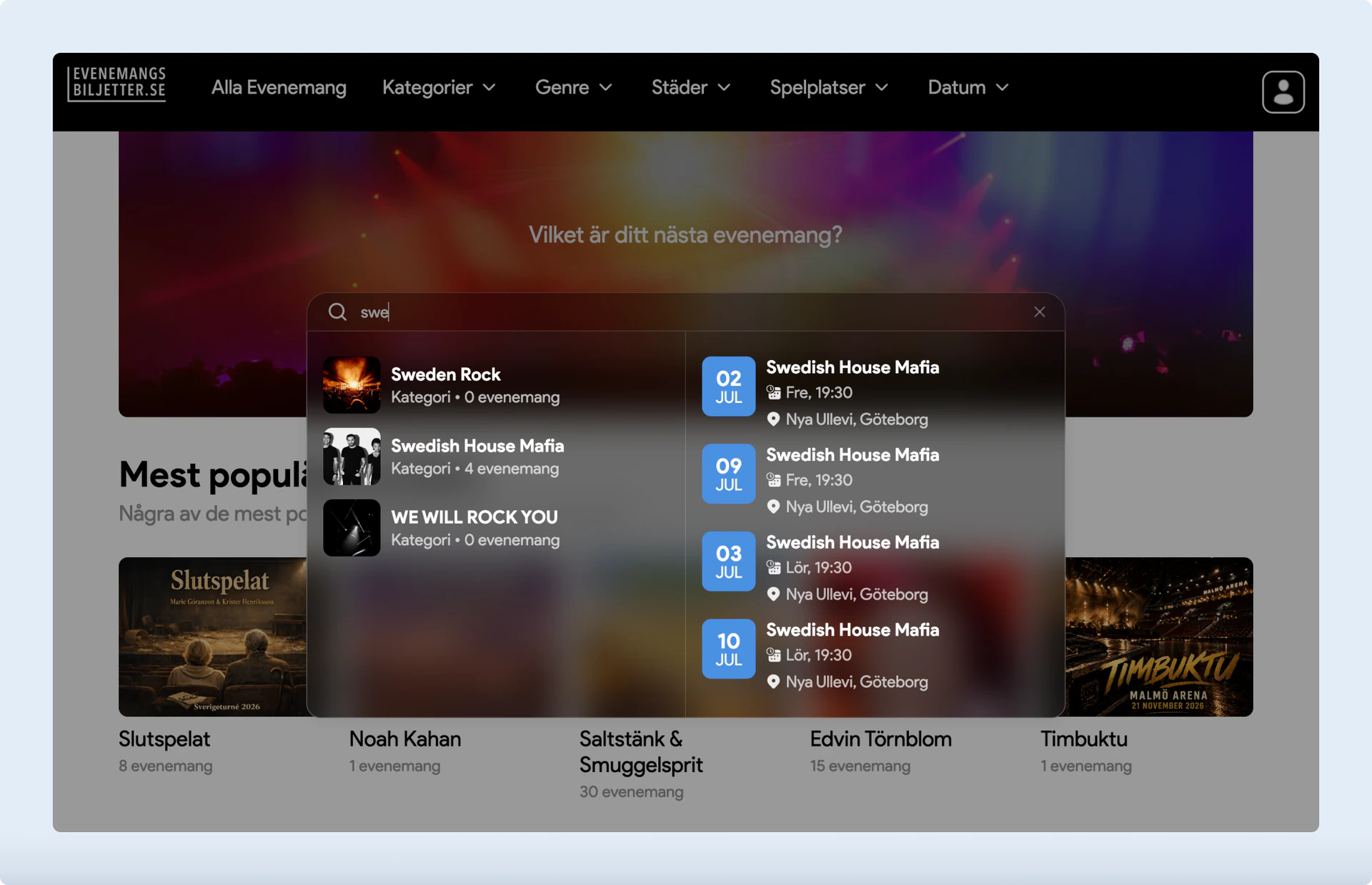Click the '8 evenemang' text under Slutspelat
This screenshot has width=1372, height=885.
(166, 766)
